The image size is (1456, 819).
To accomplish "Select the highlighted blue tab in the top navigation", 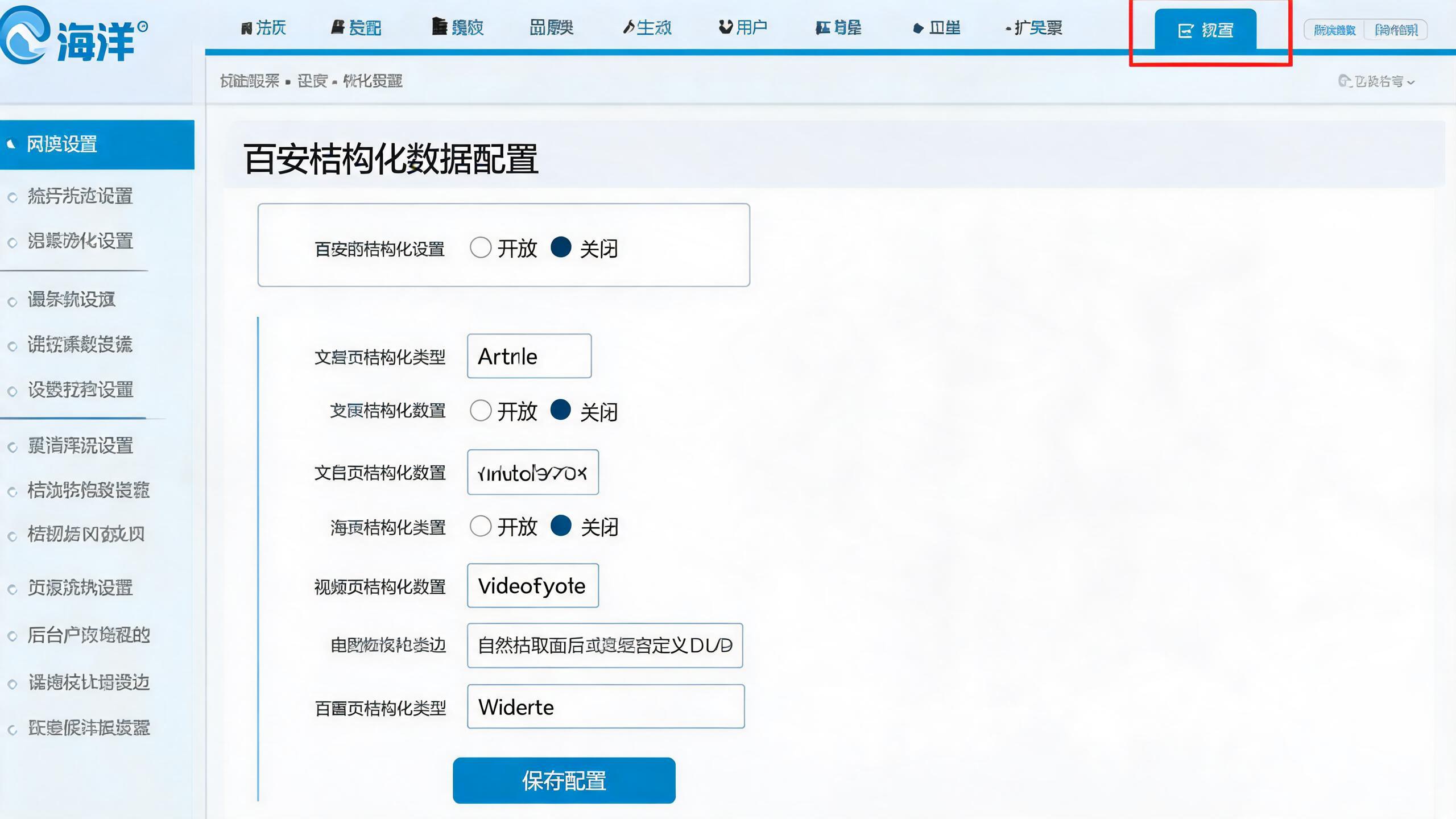I will (1205, 30).
